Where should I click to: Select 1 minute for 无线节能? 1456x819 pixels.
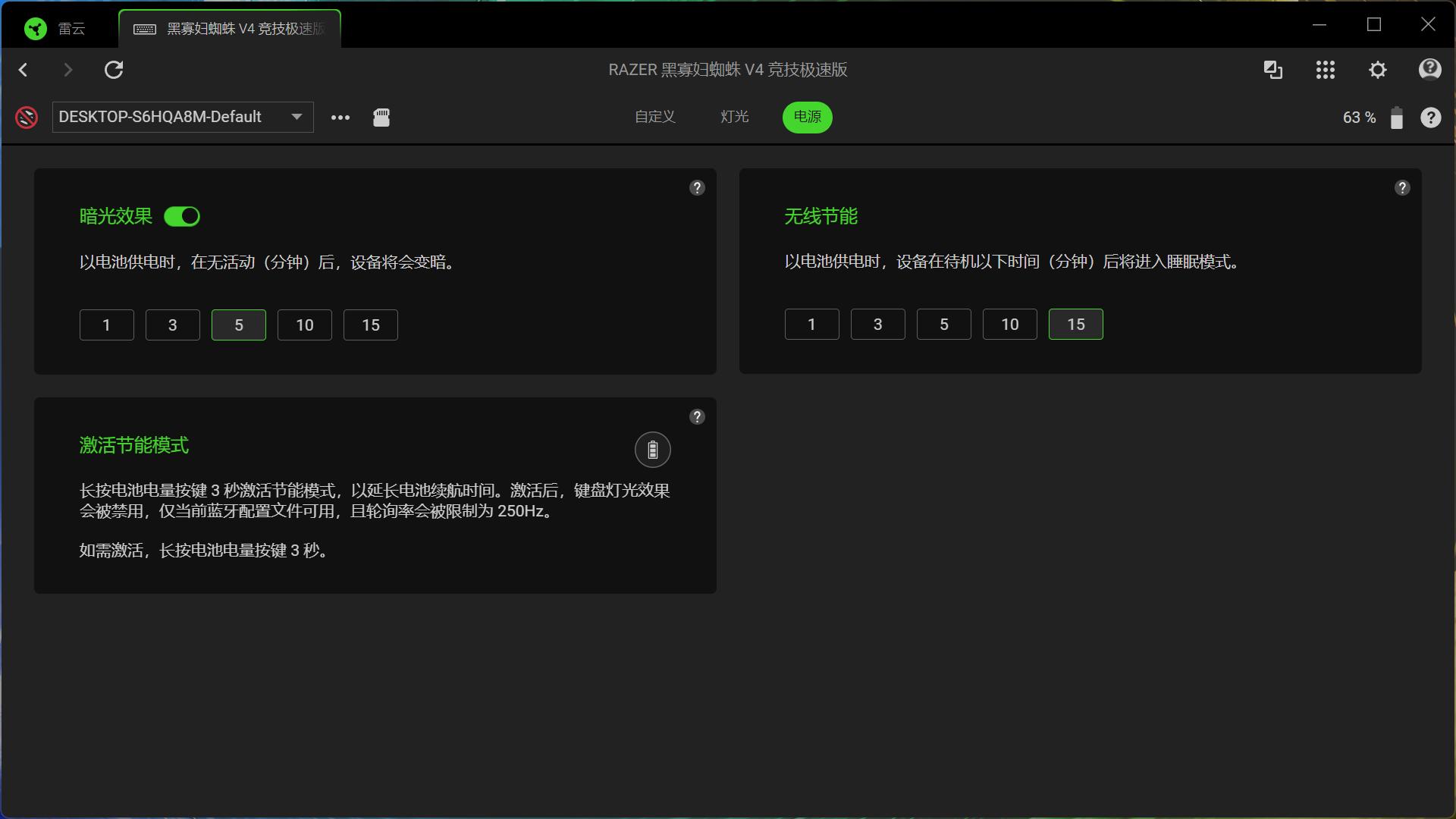click(x=811, y=325)
